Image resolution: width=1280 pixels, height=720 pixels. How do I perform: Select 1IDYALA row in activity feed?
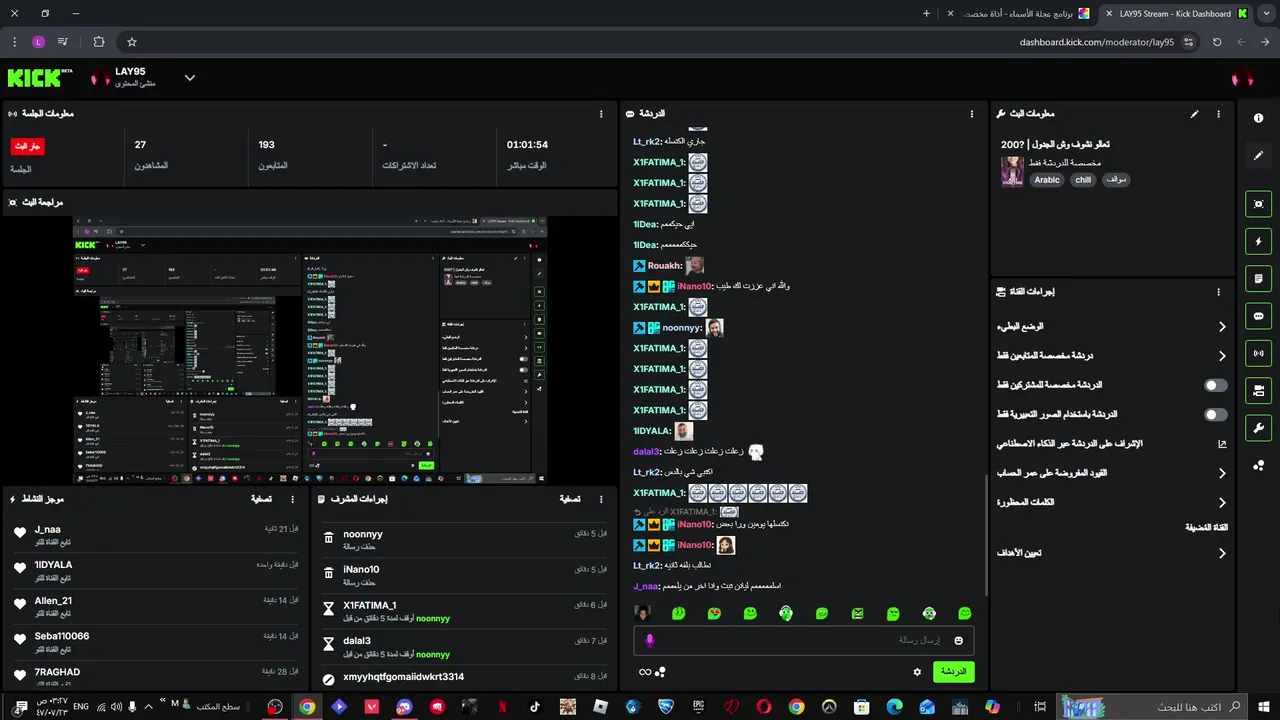point(154,571)
